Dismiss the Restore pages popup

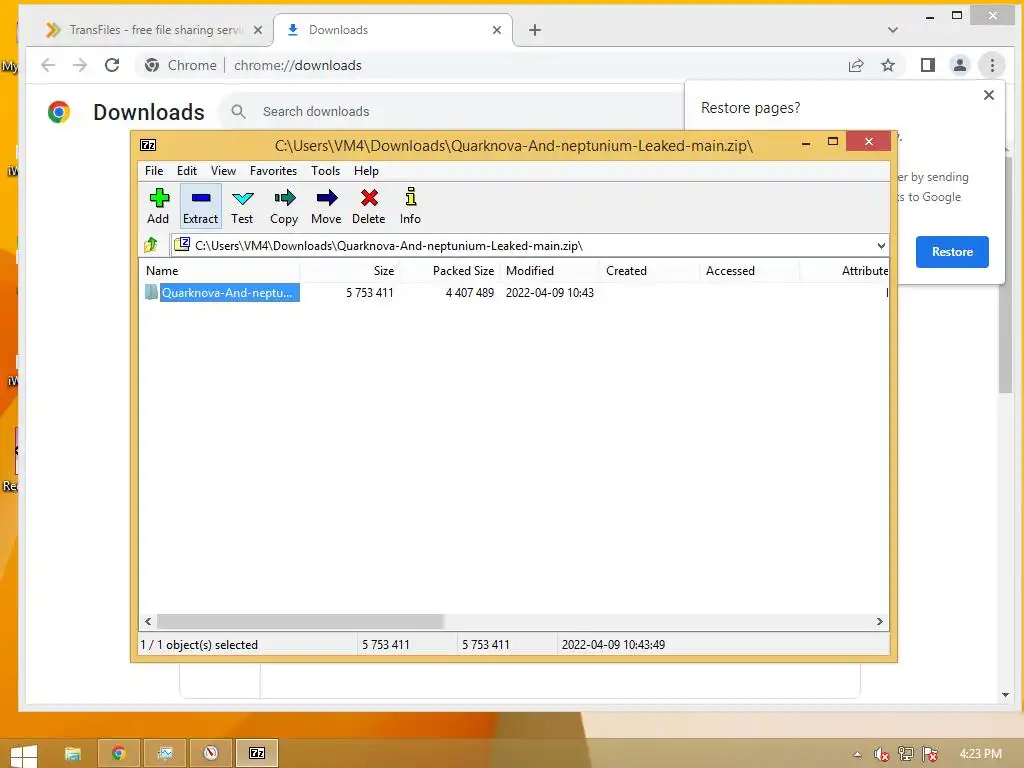pos(989,95)
